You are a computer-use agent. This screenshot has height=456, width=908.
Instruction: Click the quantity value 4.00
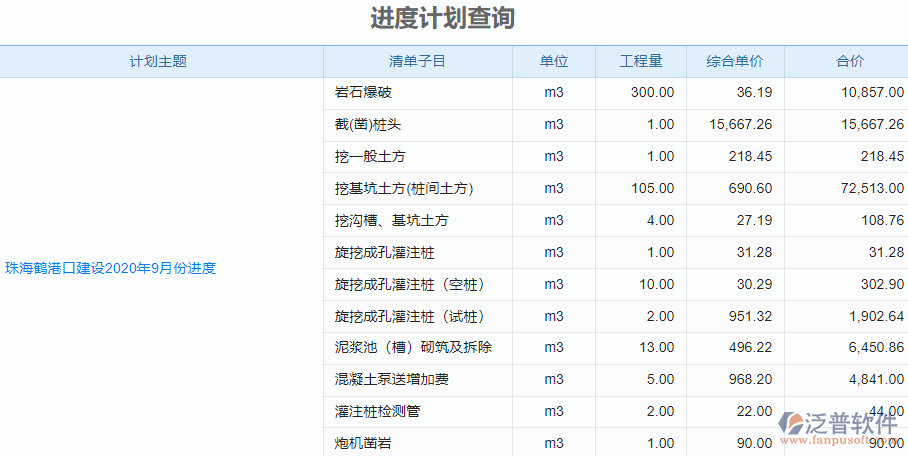tap(660, 220)
